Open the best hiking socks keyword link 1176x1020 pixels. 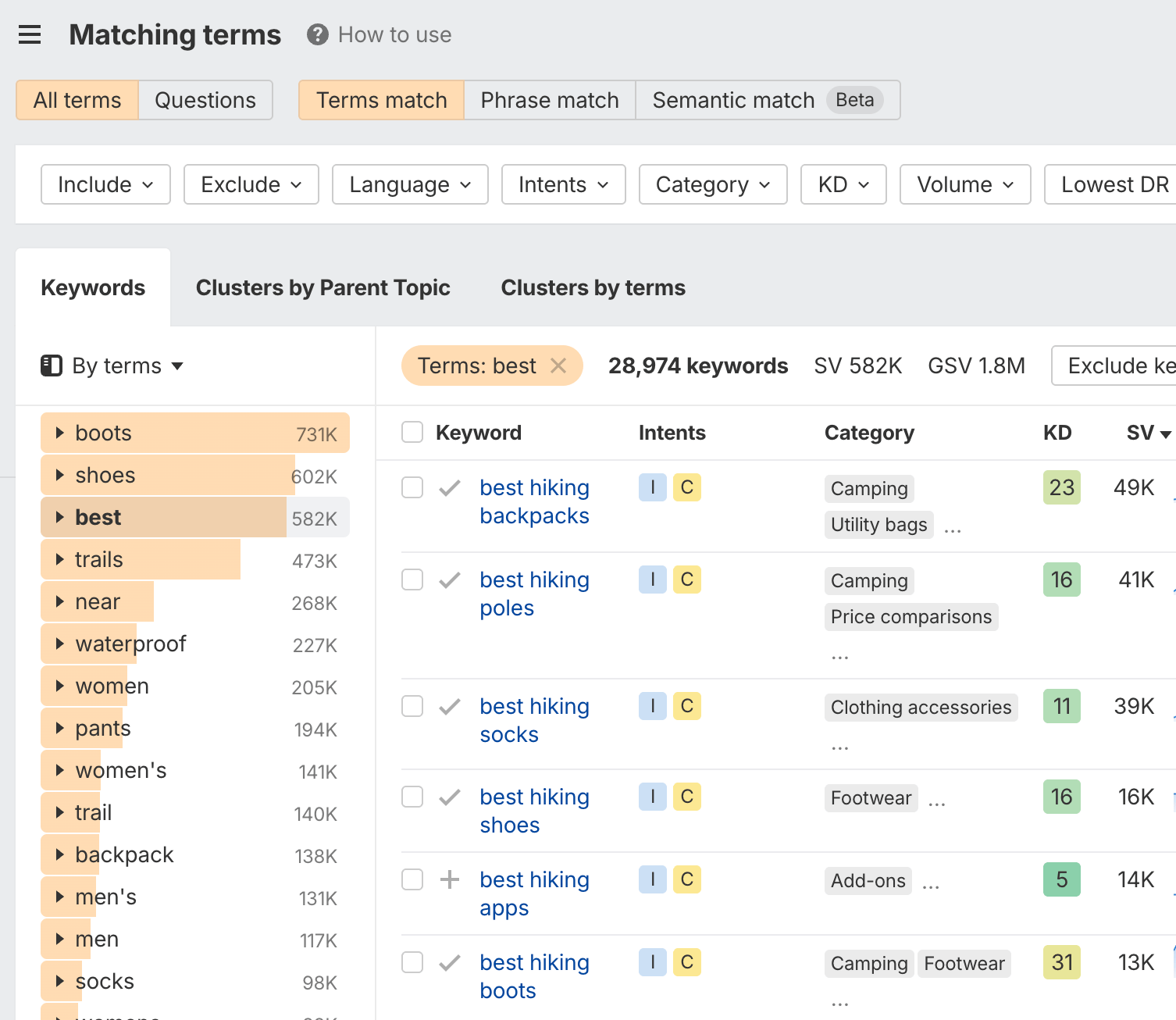(534, 720)
